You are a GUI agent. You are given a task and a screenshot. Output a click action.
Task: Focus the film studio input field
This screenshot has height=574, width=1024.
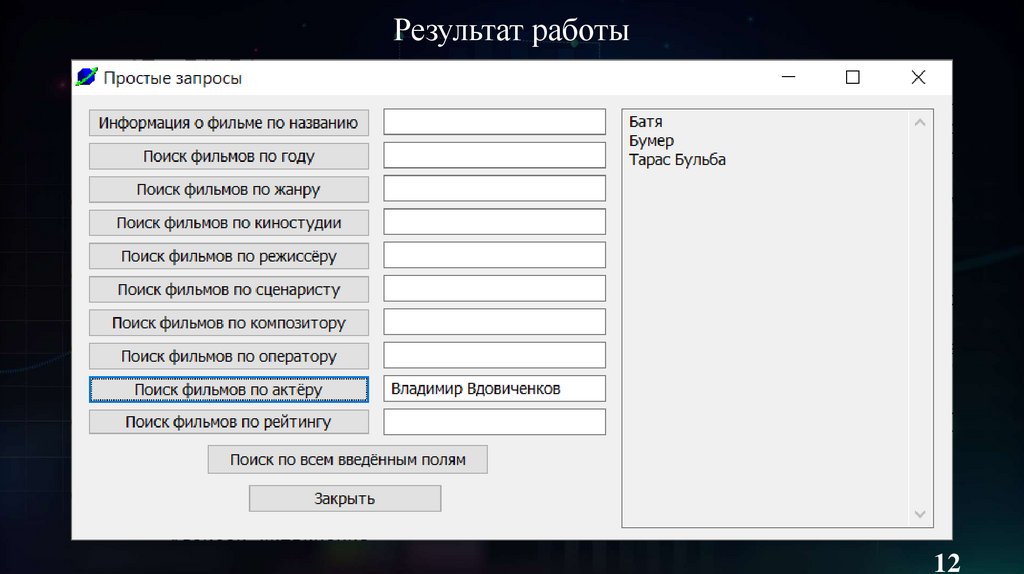coord(495,222)
